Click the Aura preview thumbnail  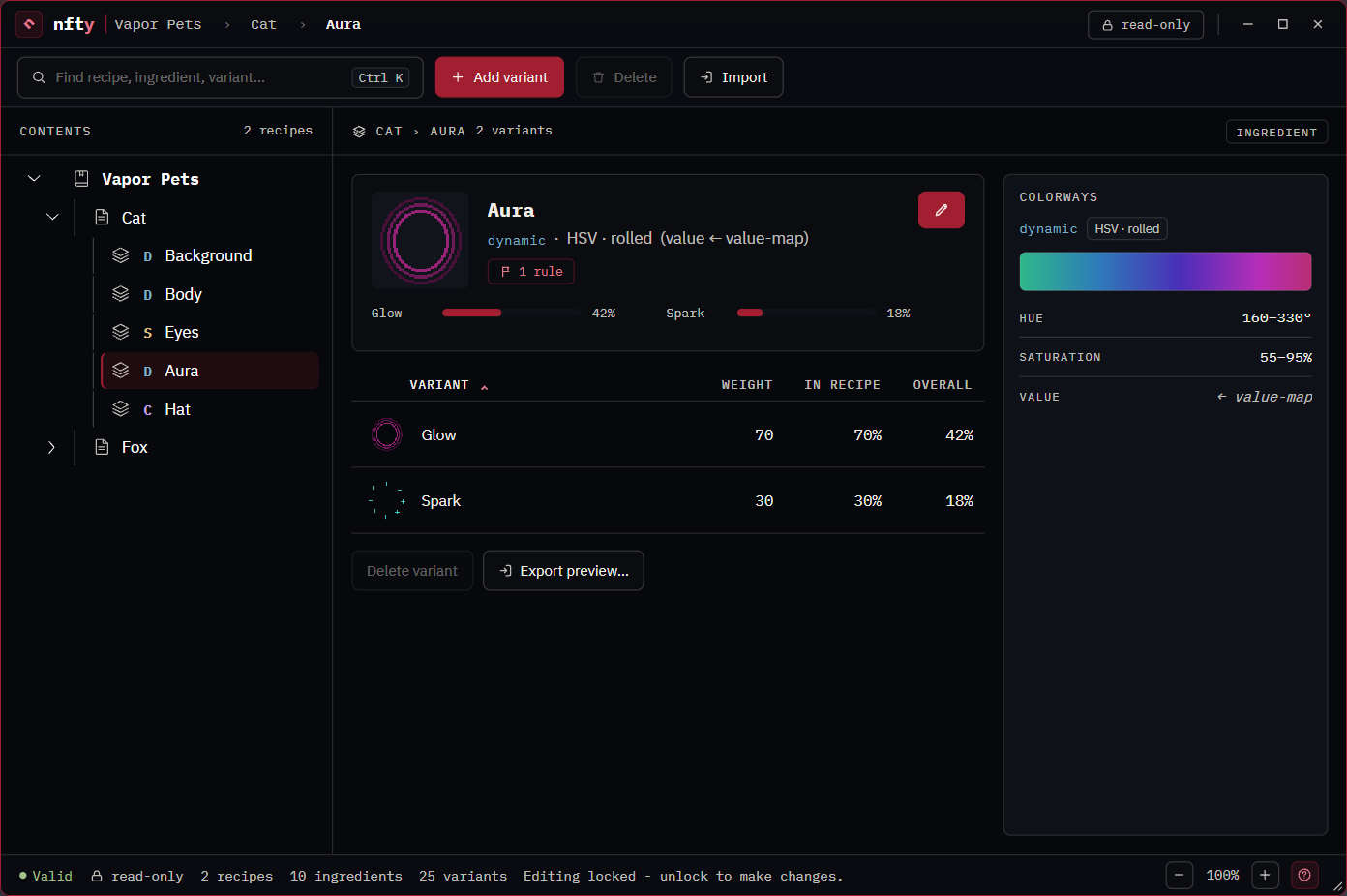pos(420,240)
